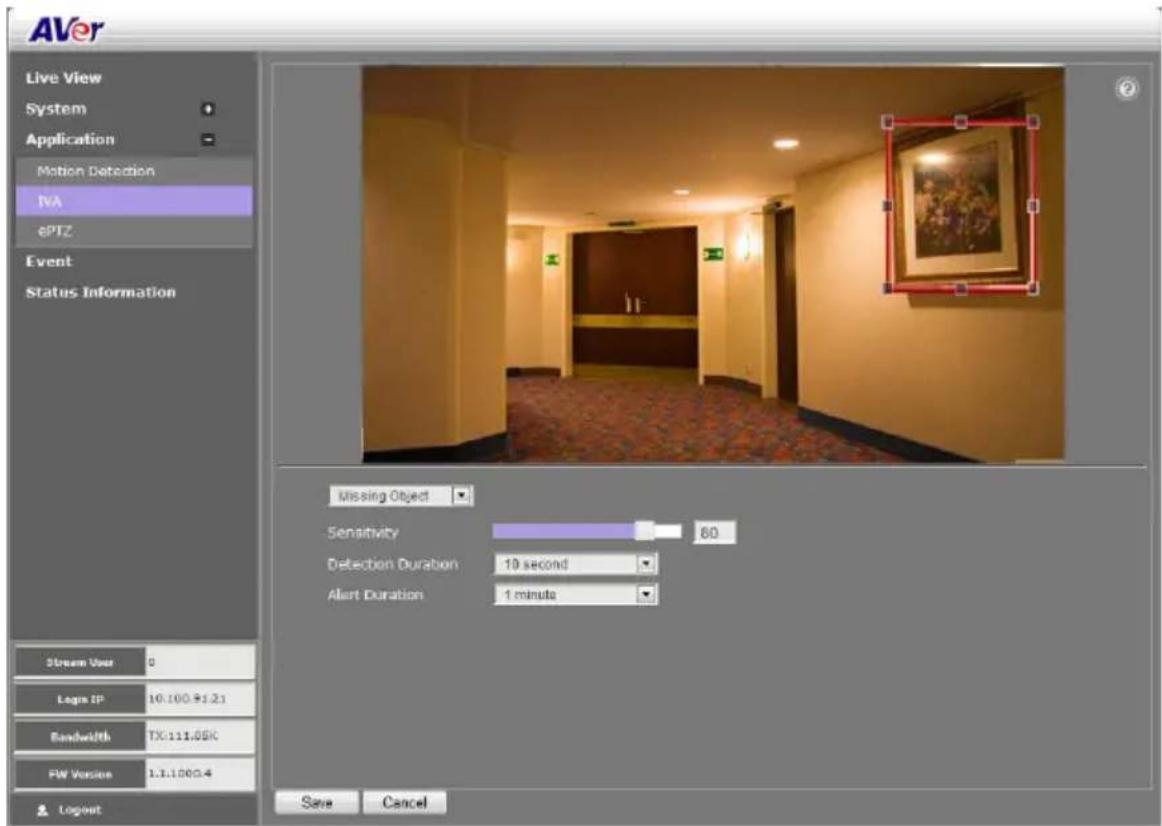The height and width of the screenshot is (826, 1162).
Task: Expand the System menu plus icon
Action: (208, 109)
